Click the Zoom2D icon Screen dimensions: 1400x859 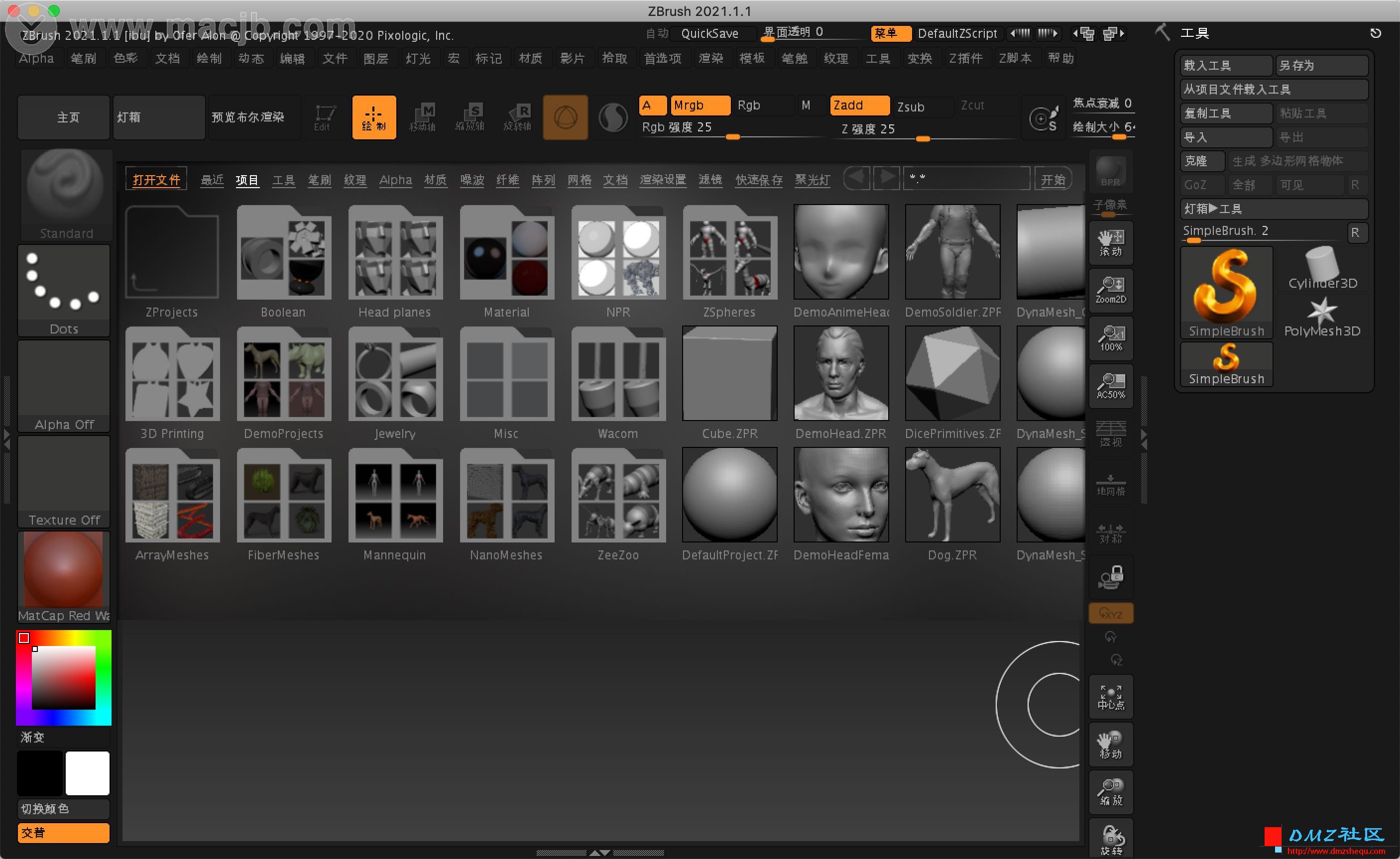pyautogui.click(x=1111, y=291)
